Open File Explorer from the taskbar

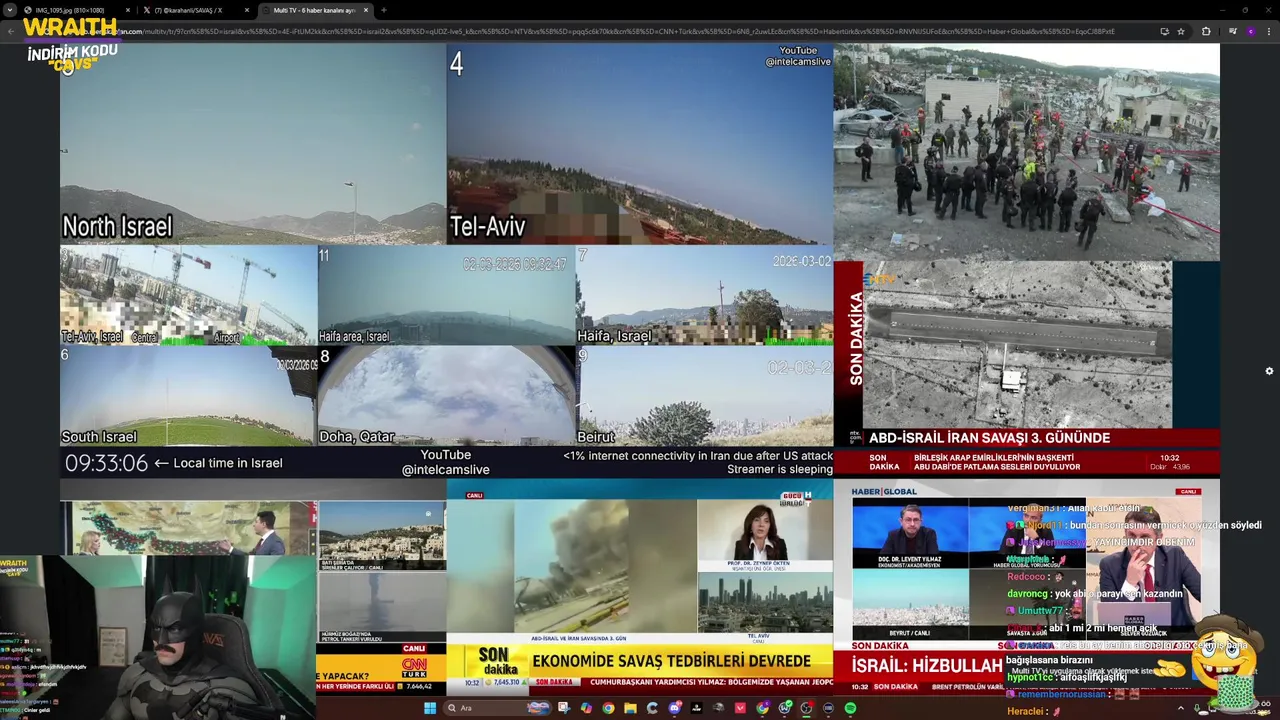pyautogui.click(x=630, y=708)
